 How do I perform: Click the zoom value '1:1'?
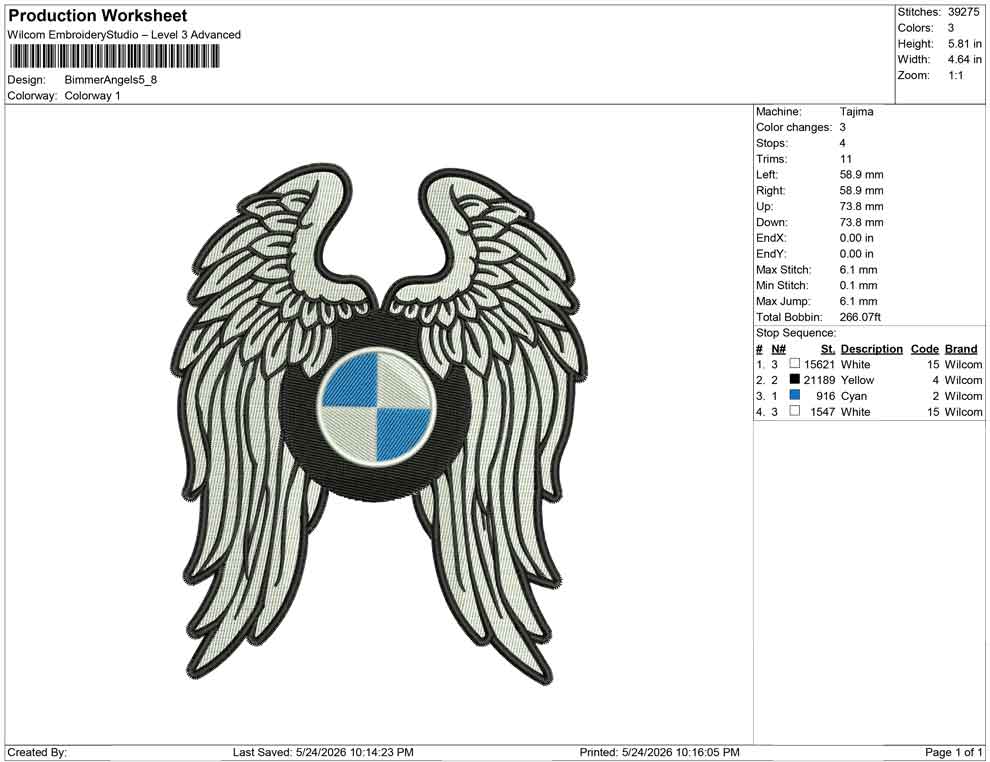click(956, 75)
